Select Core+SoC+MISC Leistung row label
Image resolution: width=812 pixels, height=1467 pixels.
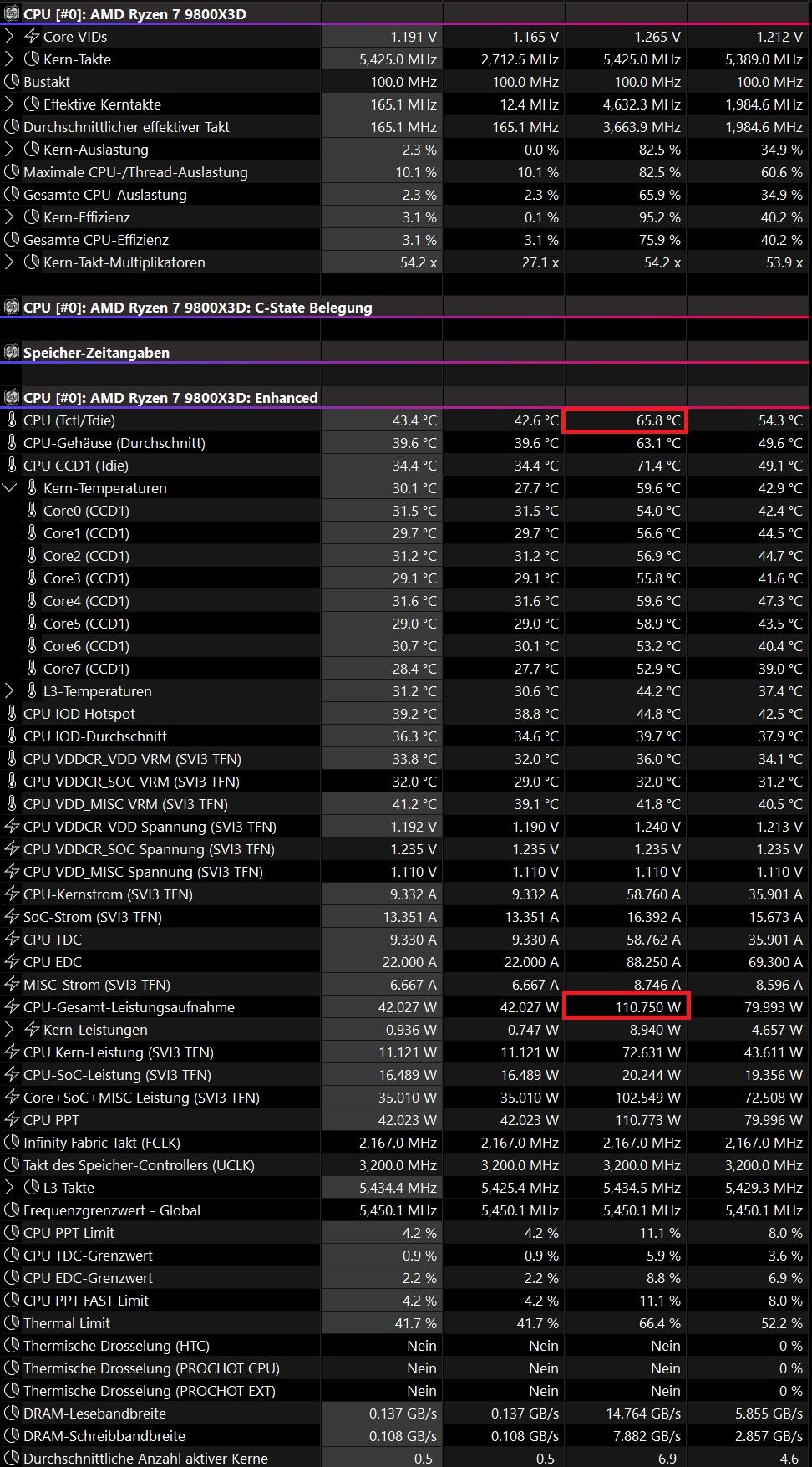pyautogui.click(x=141, y=1098)
